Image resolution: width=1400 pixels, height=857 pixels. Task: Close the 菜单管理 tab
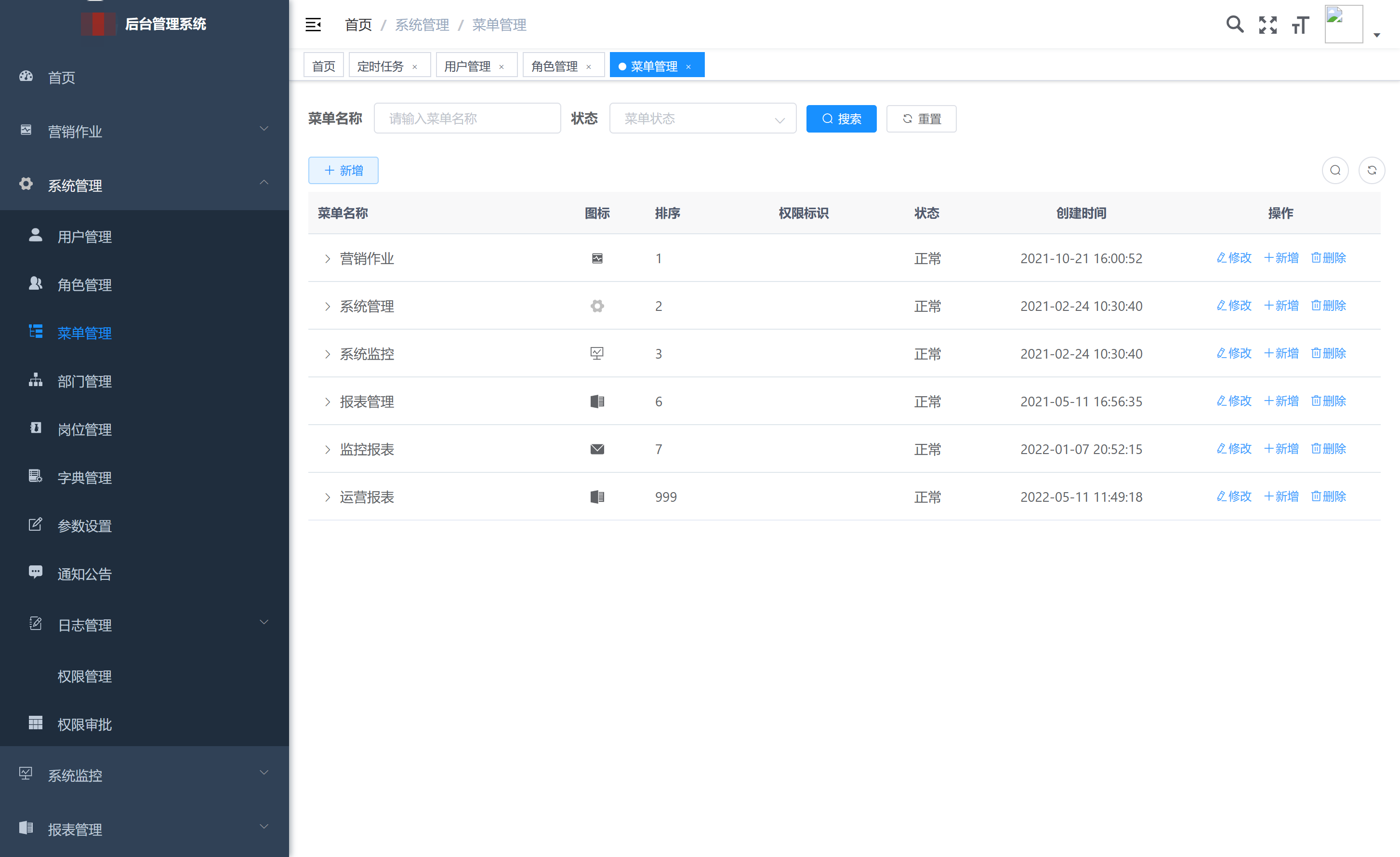(688, 67)
